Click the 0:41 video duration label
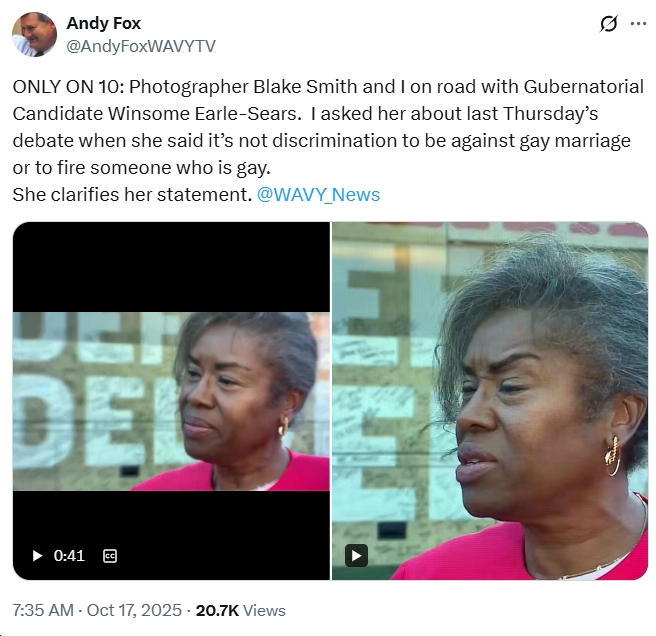Image resolution: width=656 pixels, height=636 pixels. tap(69, 556)
